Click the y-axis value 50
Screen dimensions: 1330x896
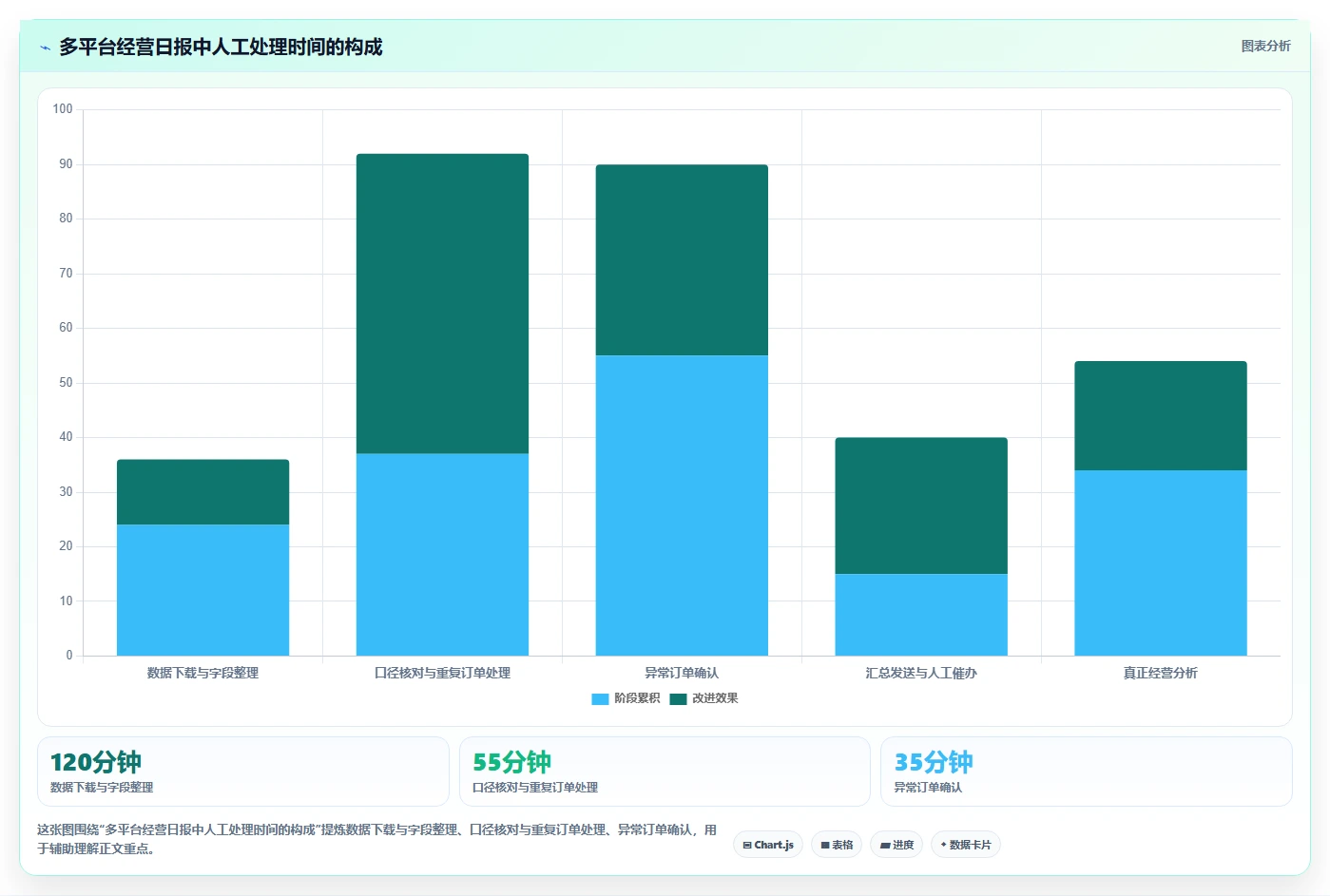pyautogui.click(x=66, y=383)
